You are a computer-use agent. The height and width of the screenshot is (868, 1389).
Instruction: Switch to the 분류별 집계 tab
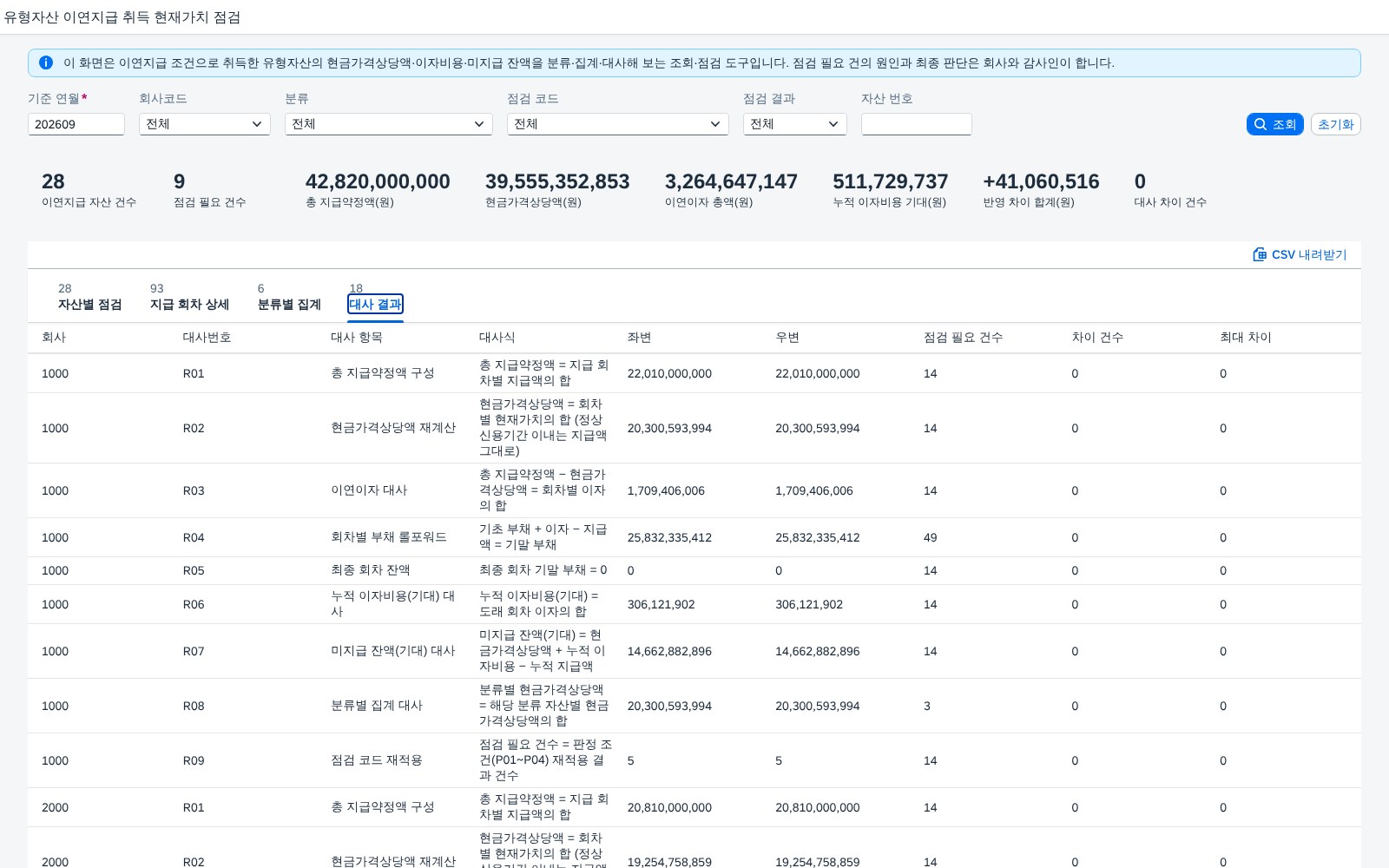289,305
